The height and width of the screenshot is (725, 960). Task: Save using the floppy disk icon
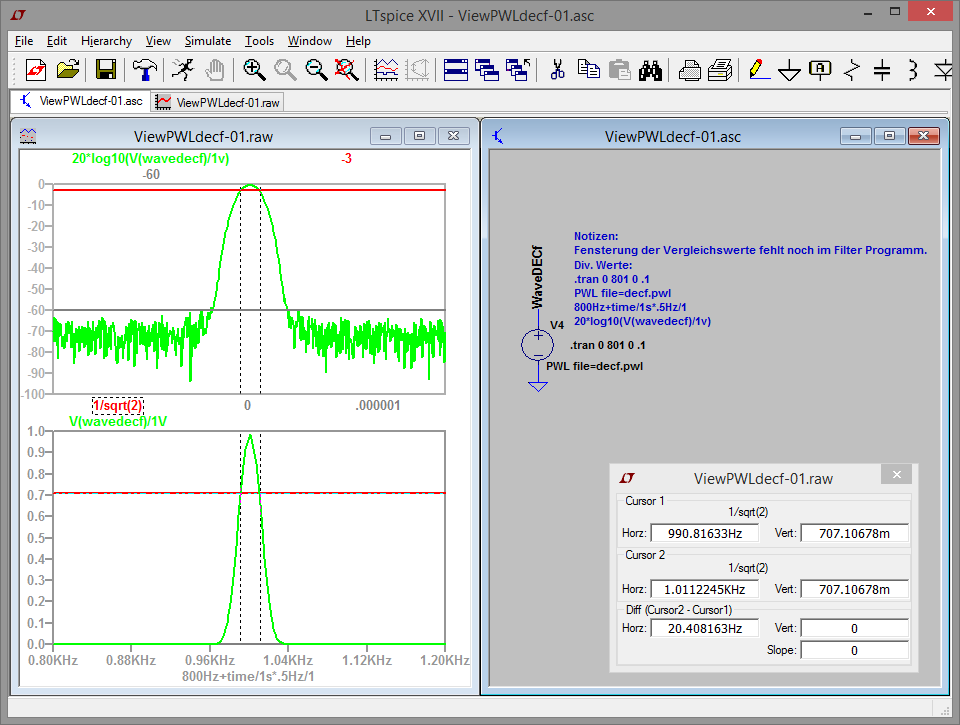tap(106, 70)
